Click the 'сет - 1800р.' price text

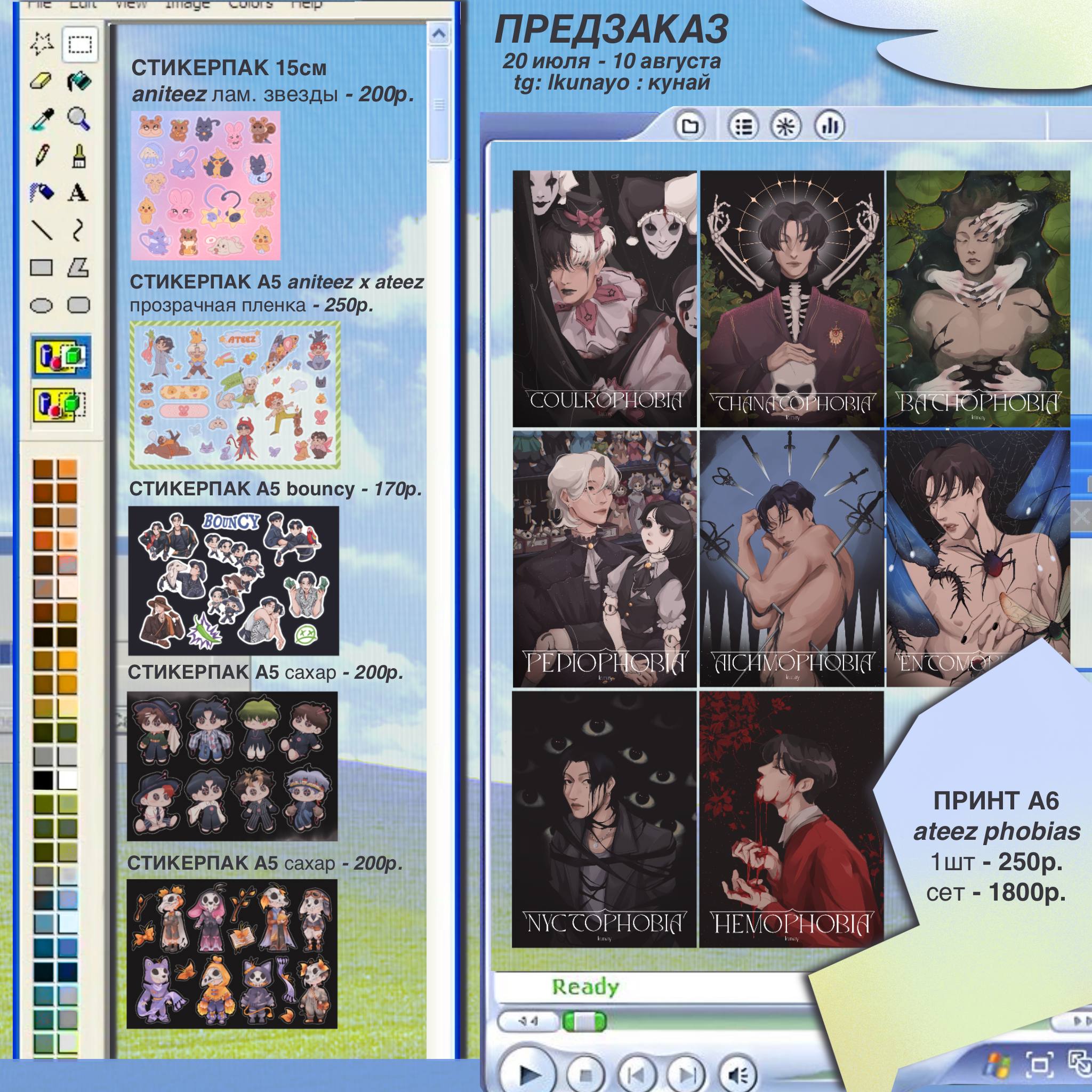coord(996,892)
